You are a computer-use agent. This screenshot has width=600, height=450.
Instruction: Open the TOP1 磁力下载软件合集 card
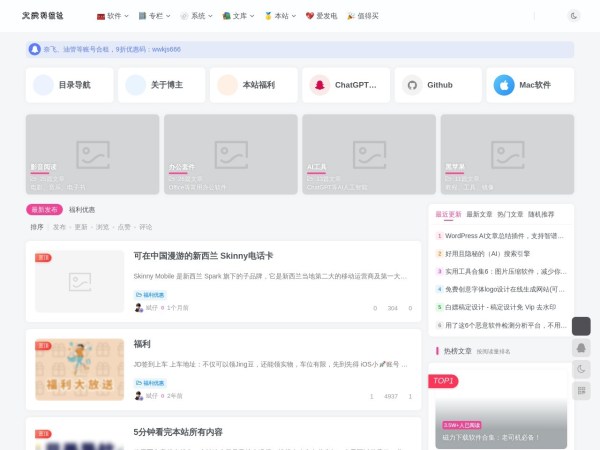(x=501, y=411)
